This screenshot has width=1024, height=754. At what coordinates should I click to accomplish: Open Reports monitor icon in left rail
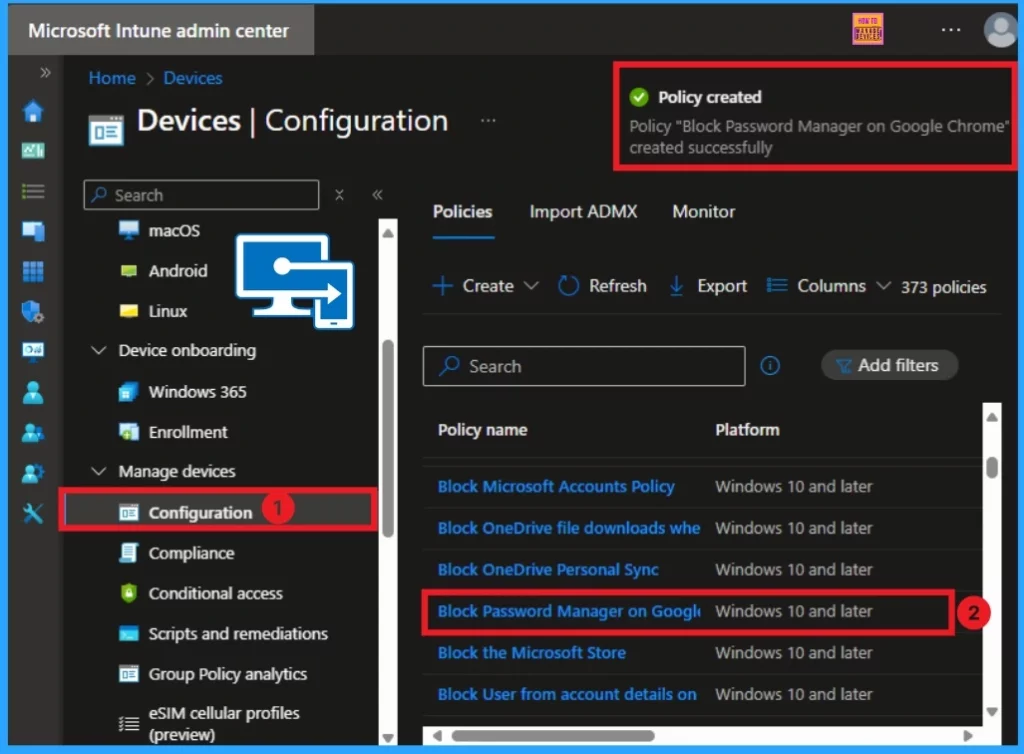click(x=33, y=351)
